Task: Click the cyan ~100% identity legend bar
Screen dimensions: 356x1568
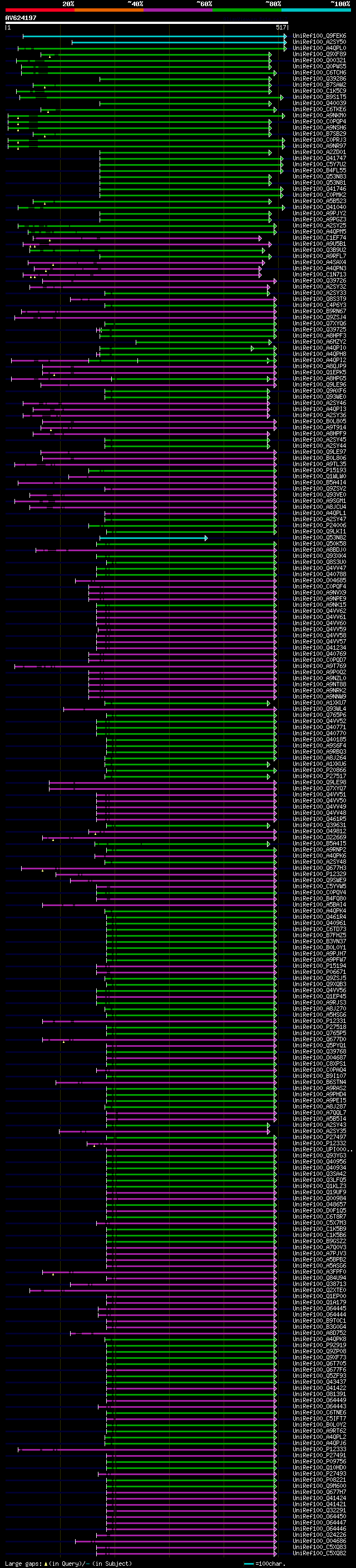Action: [x=316, y=10]
